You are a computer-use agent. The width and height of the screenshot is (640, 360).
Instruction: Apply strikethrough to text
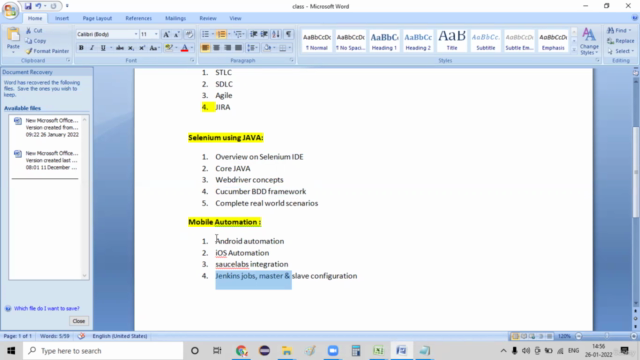[120, 48]
